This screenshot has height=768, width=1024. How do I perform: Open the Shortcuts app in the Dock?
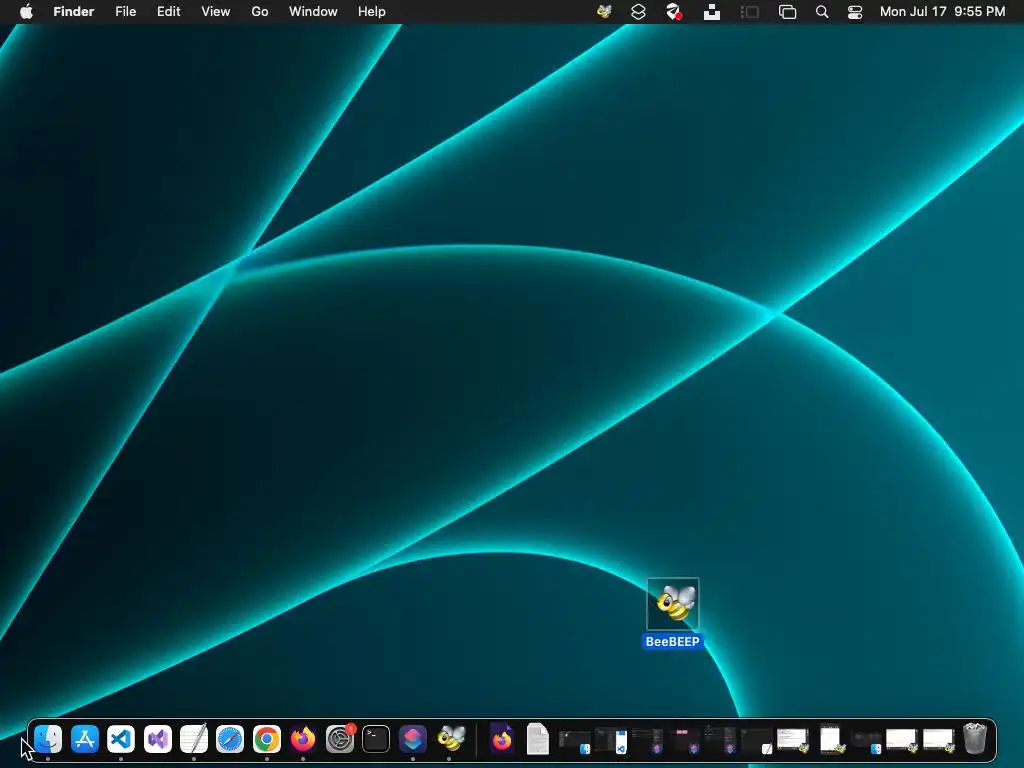coord(413,739)
